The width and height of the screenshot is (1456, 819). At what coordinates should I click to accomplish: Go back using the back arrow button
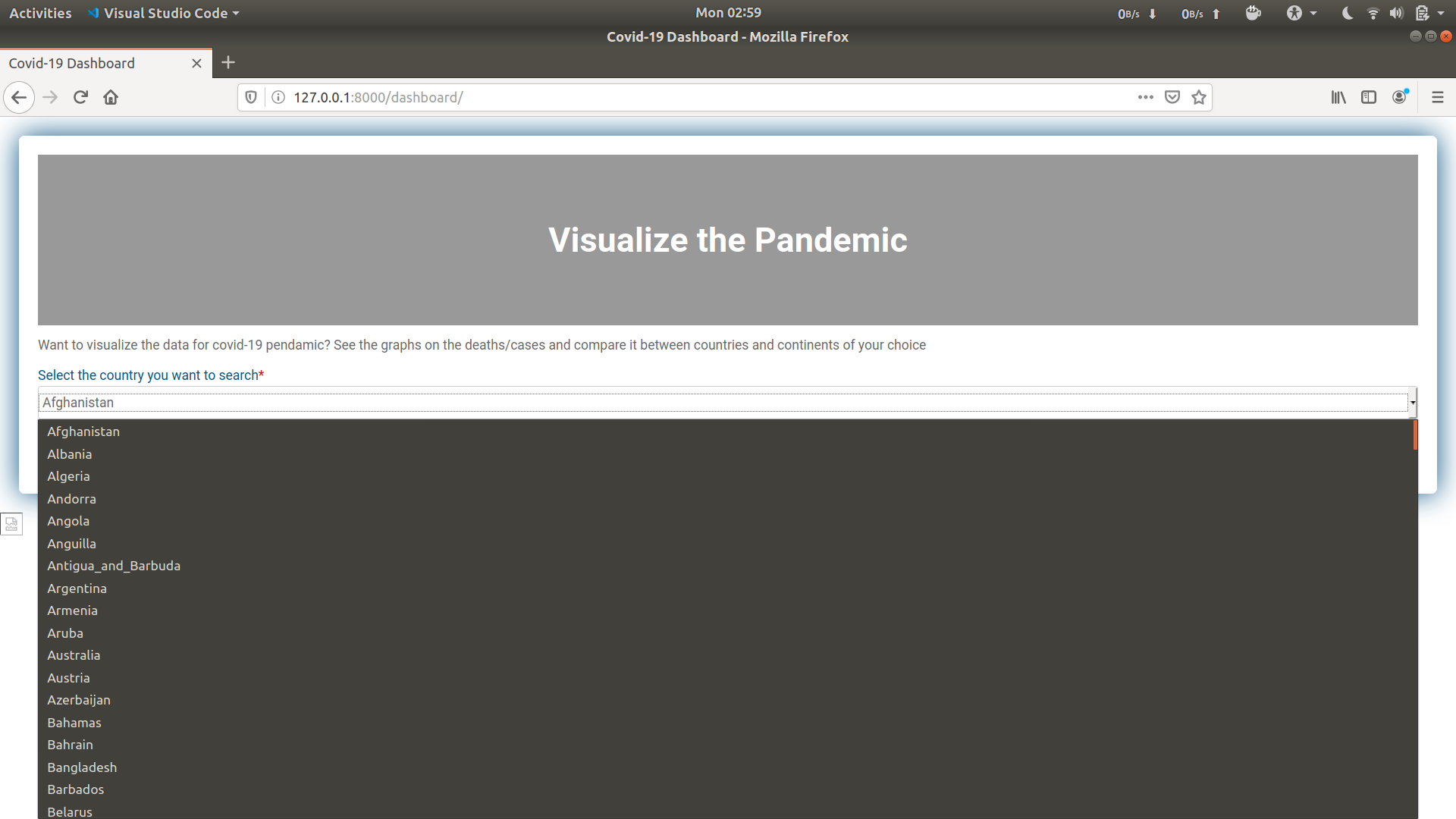pyautogui.click(x=19, y=97)
